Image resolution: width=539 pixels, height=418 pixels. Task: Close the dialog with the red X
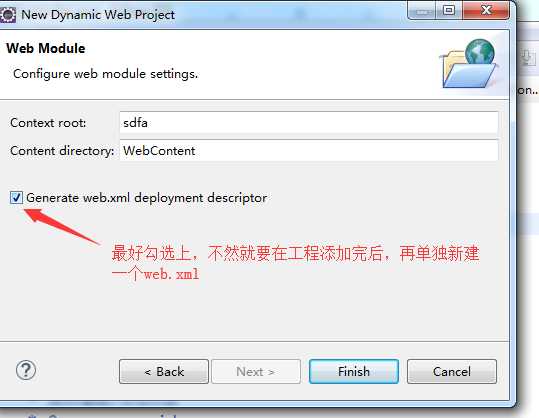click(485, 11)
